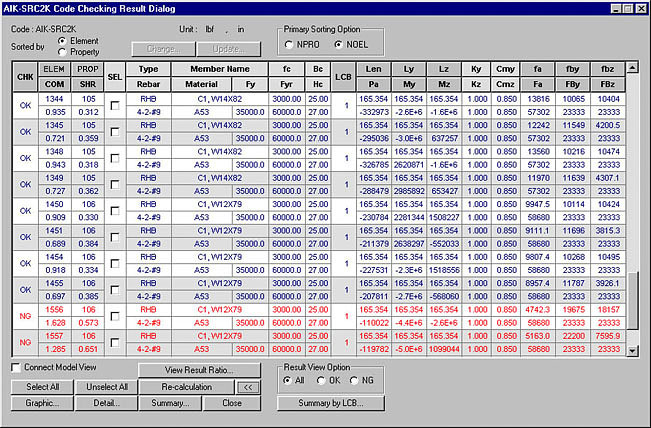The height and width of the screenshot is (428, 651).
Task: Collapse dialog with << button
Action: [248, 387]
